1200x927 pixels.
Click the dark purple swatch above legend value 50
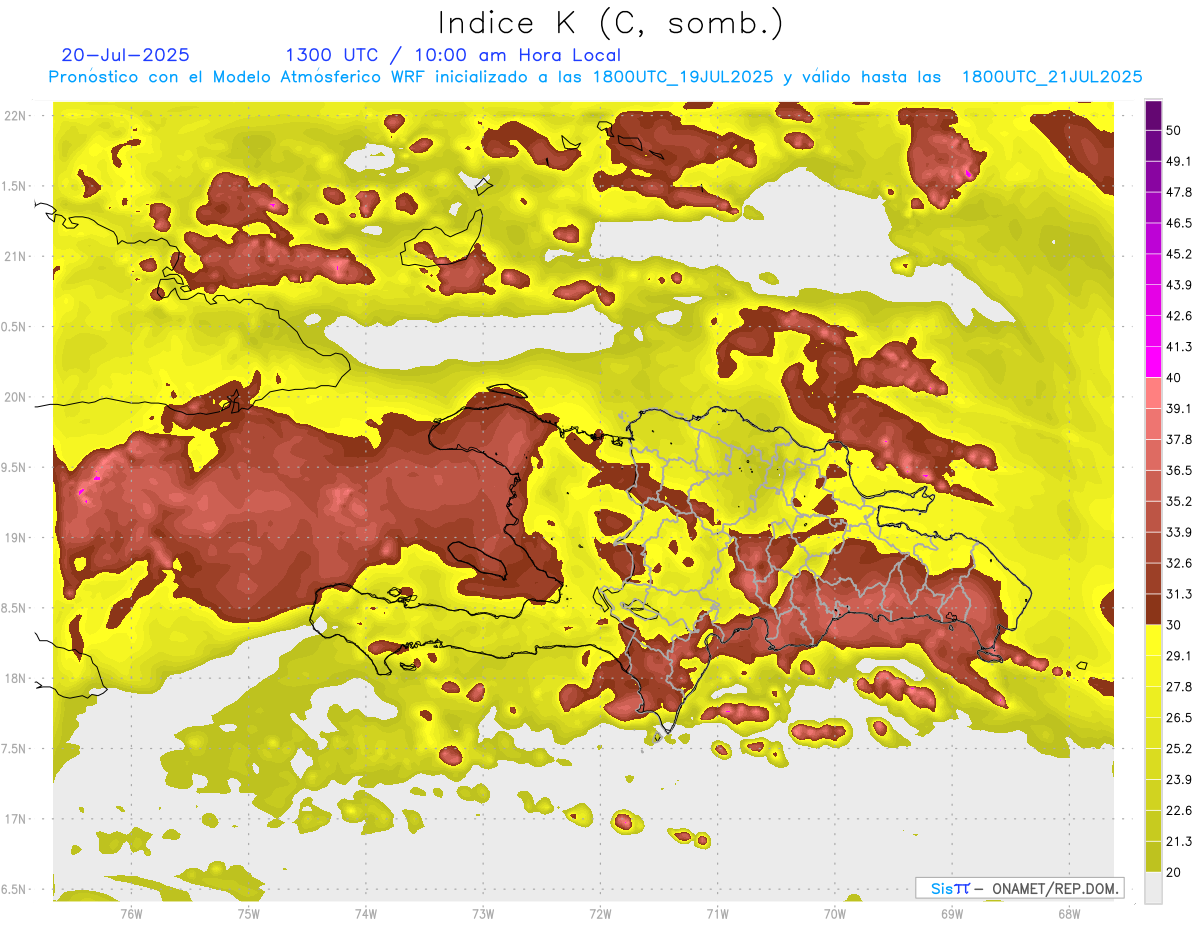(x=1153, y=114)
